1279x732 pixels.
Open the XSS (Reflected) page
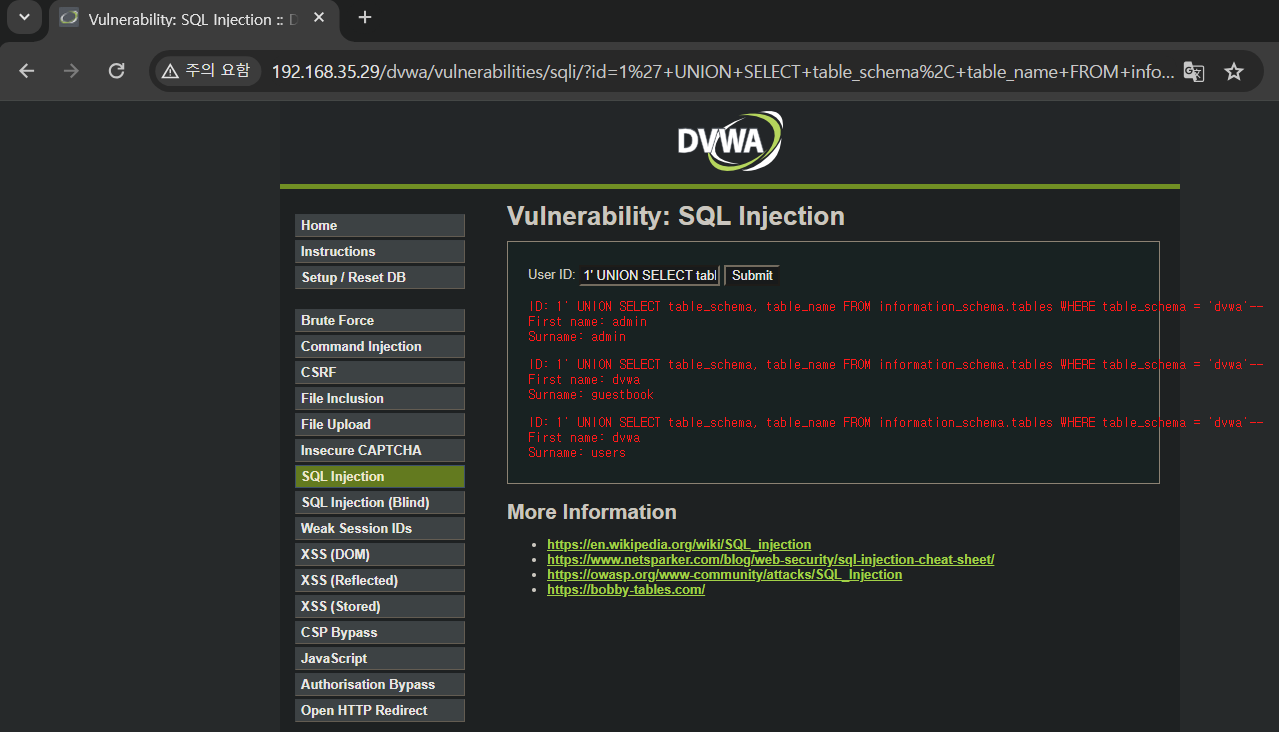(380, 580)
